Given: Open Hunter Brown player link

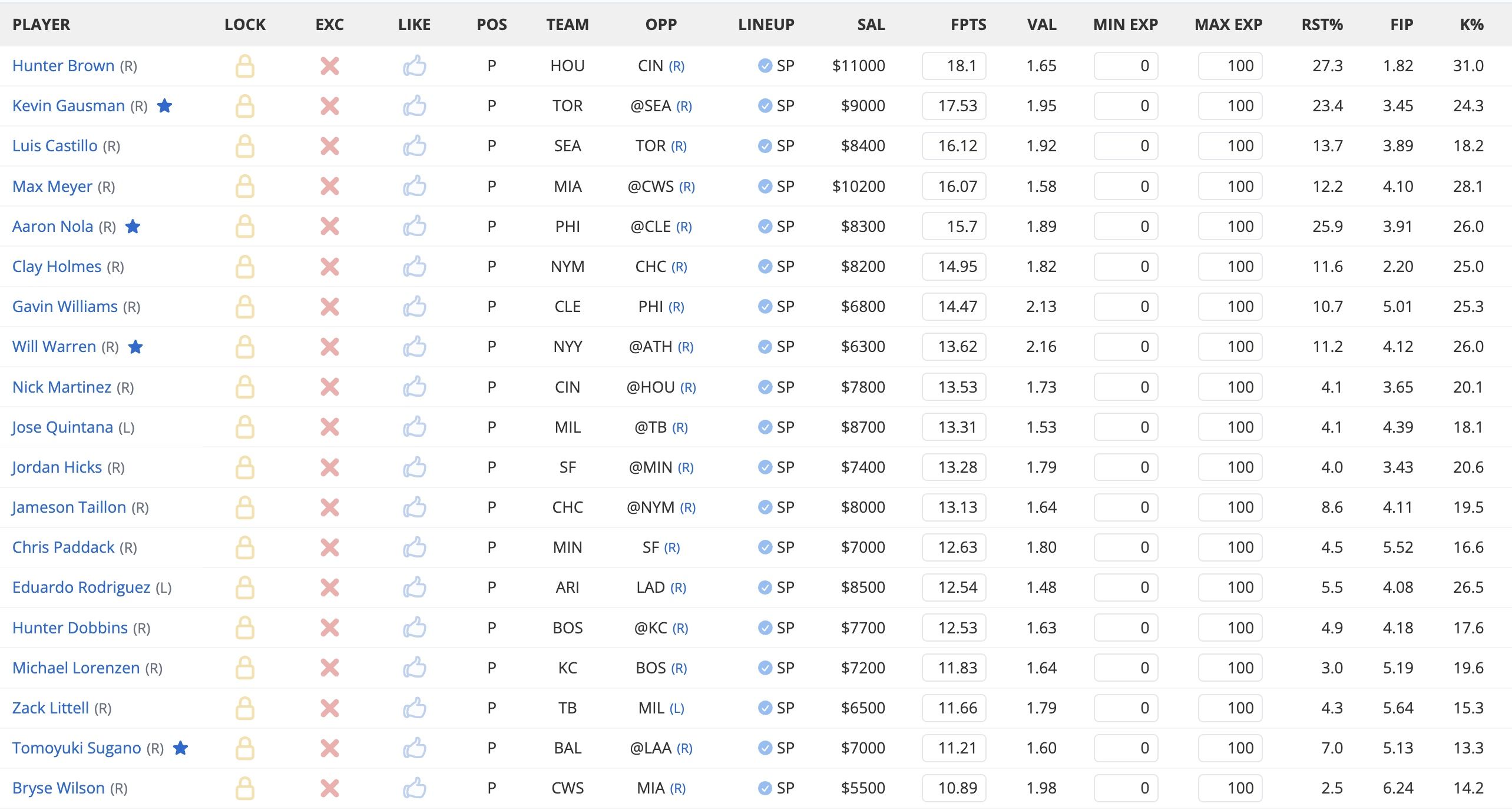Looking at the screenshot, I should [x=64, y=66].
